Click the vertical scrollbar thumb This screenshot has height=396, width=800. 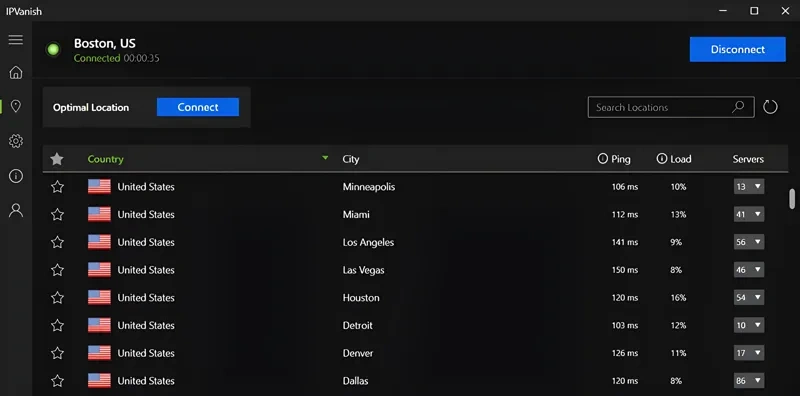[792, 199]
